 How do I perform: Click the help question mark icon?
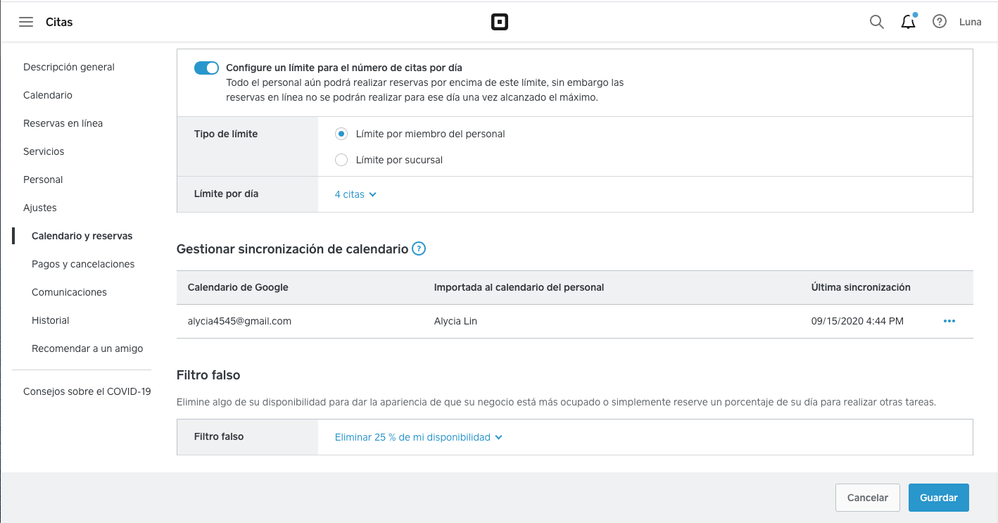pyautogui.click(x=939, y=22)
